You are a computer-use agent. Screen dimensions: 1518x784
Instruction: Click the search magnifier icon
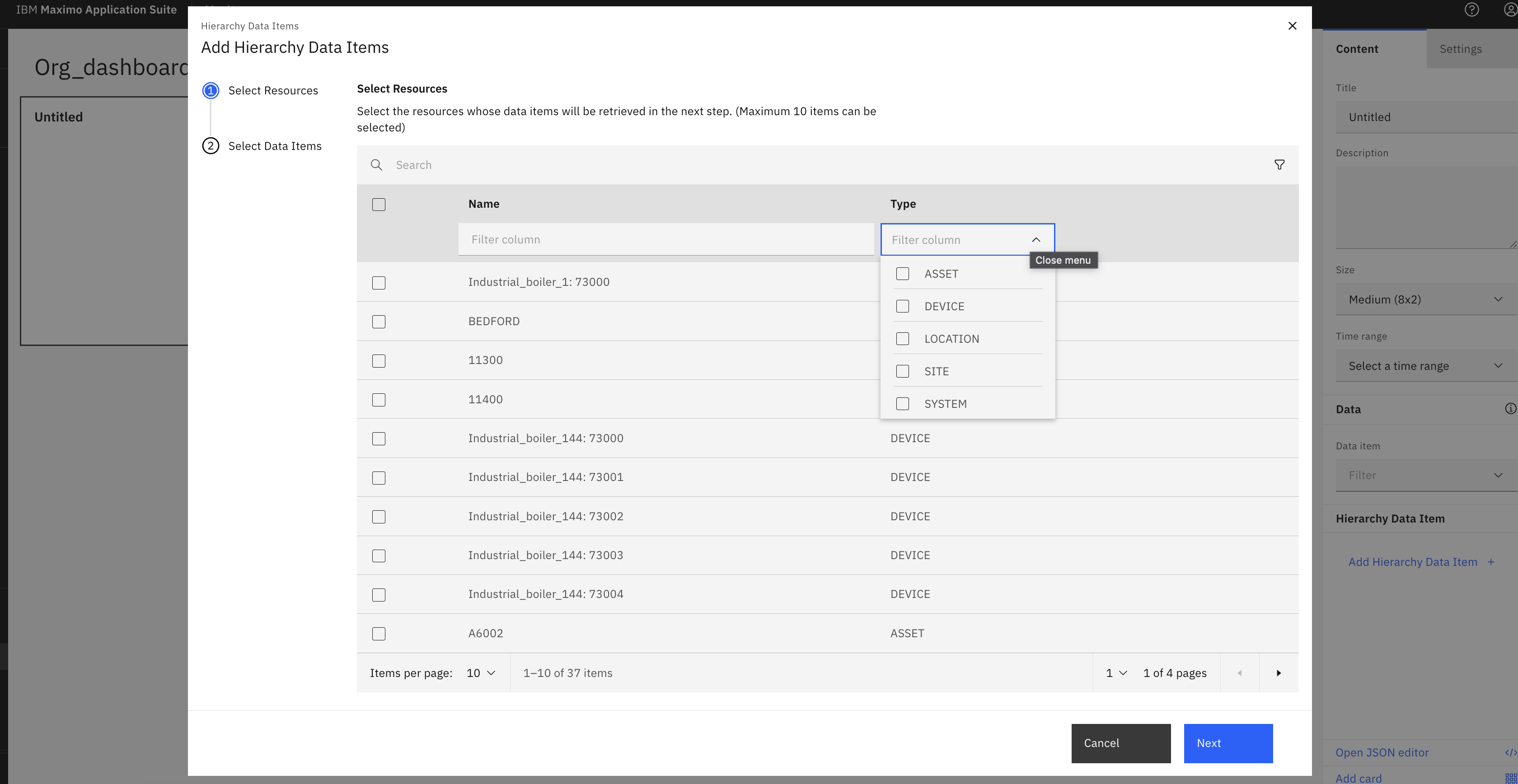coord(376,165)
